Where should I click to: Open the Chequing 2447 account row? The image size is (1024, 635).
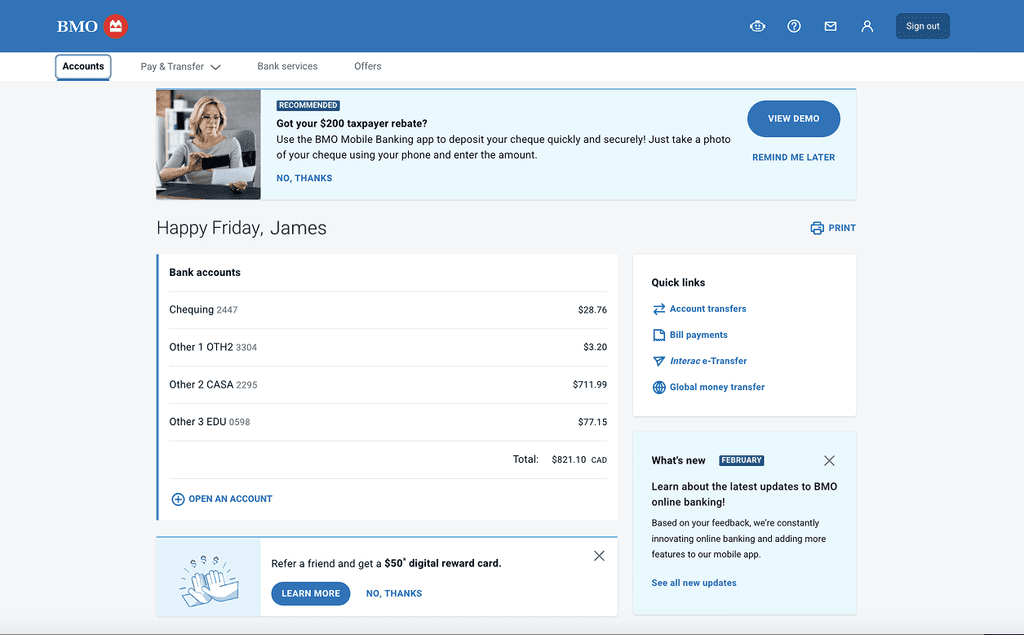pyautogui.click(x=388, y=310)
